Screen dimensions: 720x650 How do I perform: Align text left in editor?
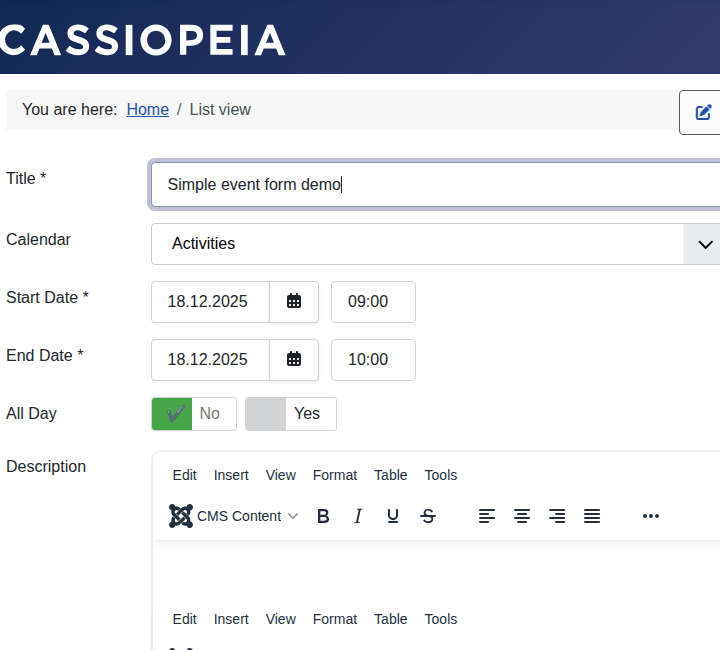pos(487,516)
